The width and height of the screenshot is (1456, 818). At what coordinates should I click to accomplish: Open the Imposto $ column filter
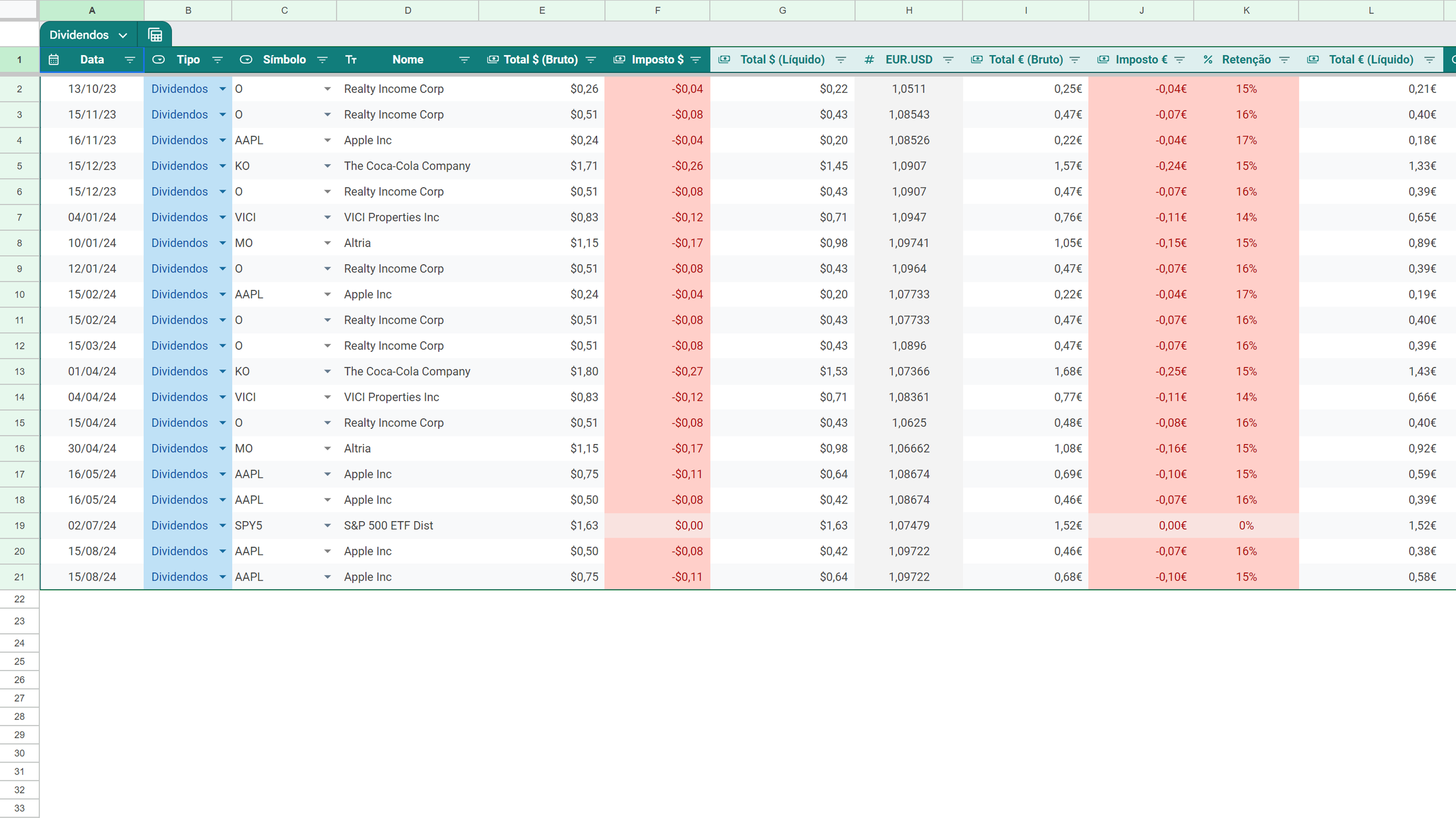[x=696, y=60]
